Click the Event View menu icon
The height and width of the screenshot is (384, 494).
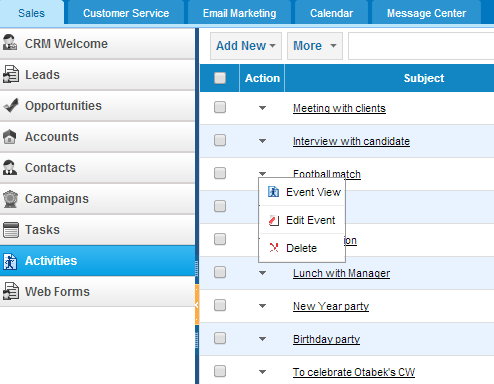pyautogui.click(x=274, y=192)
